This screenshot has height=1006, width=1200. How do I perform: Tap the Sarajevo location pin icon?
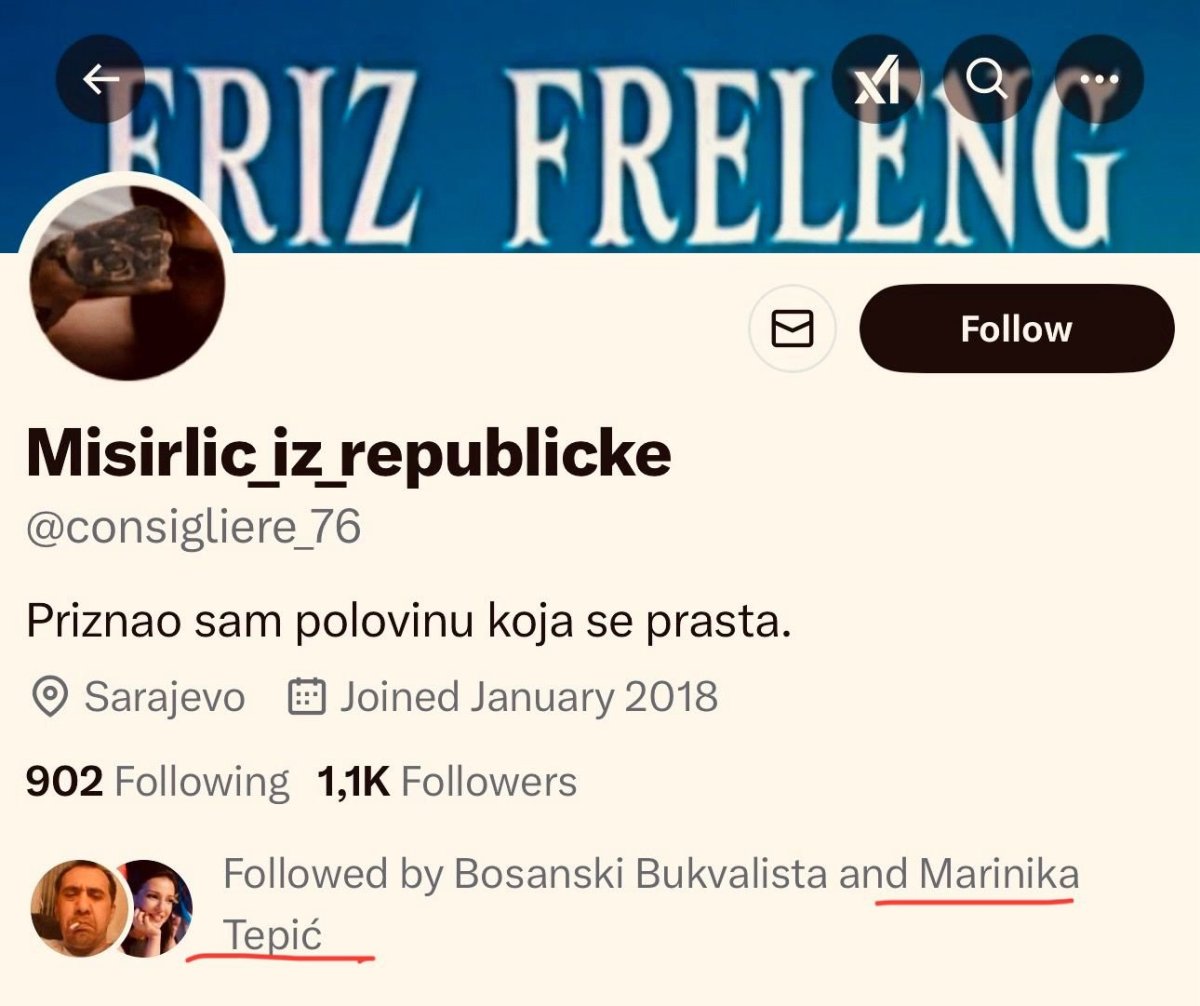(49, 696)
